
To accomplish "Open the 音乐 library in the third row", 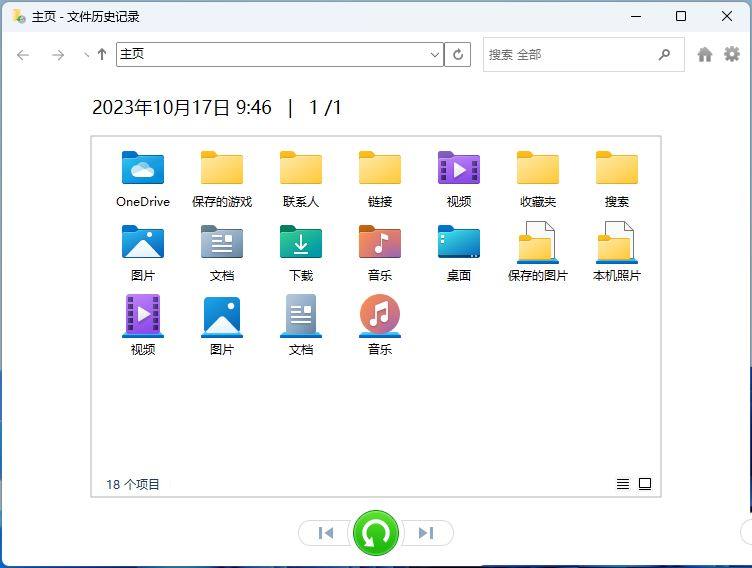I will tap(380, 326).
